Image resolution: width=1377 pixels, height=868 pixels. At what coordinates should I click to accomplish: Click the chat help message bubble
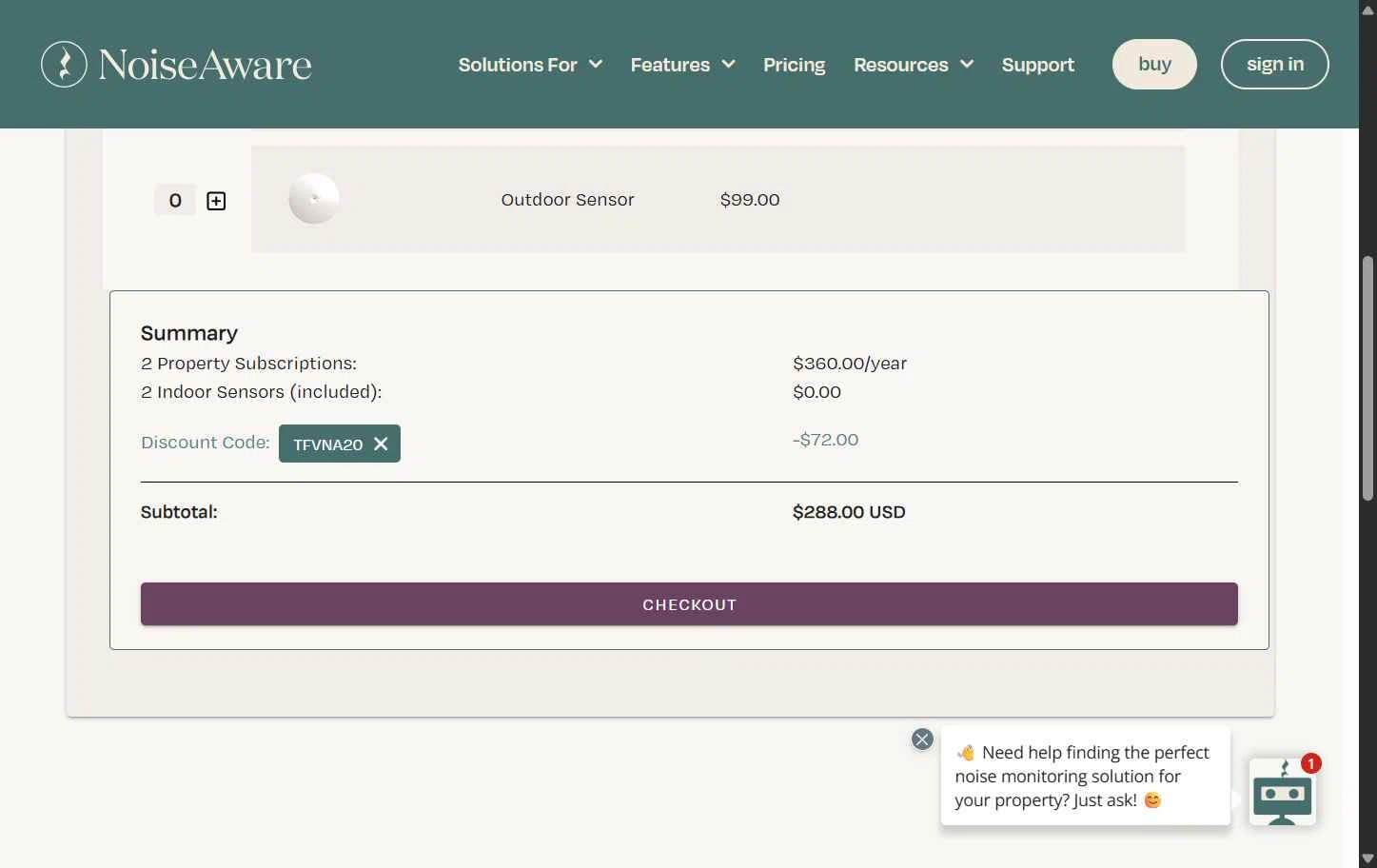tap(1085, 776)
